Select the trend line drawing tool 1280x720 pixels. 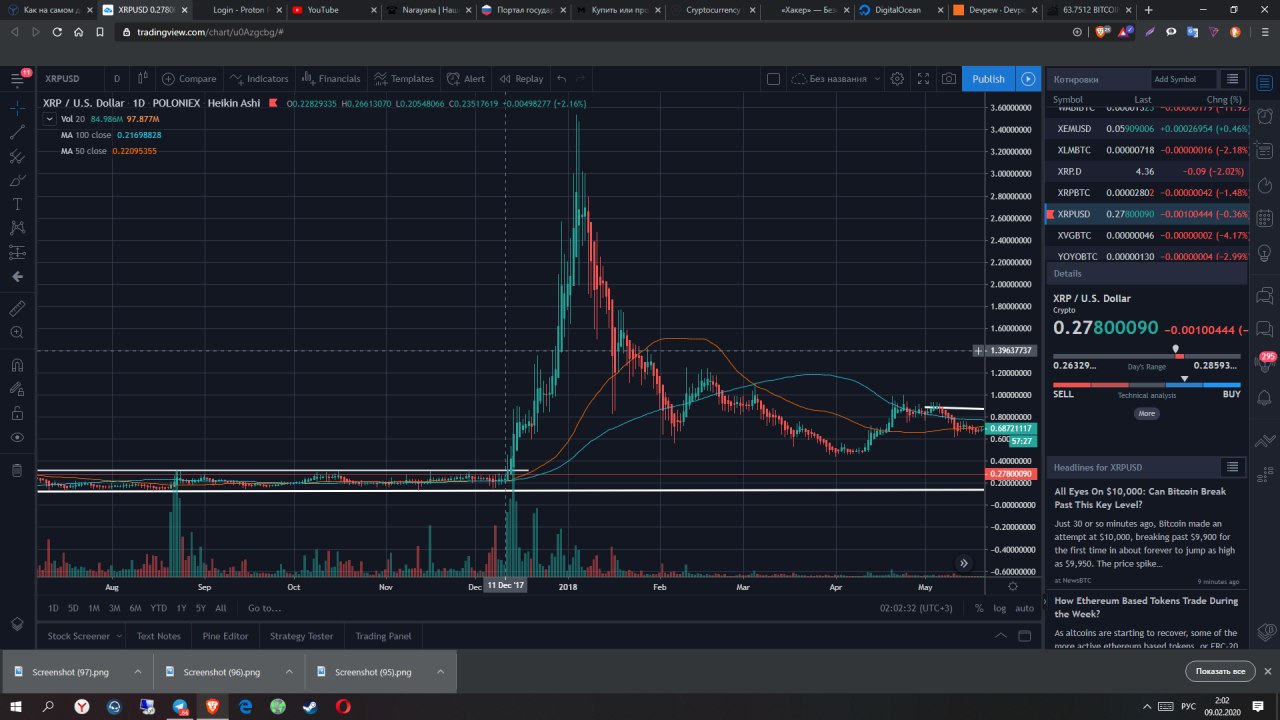tap(17, 131)
